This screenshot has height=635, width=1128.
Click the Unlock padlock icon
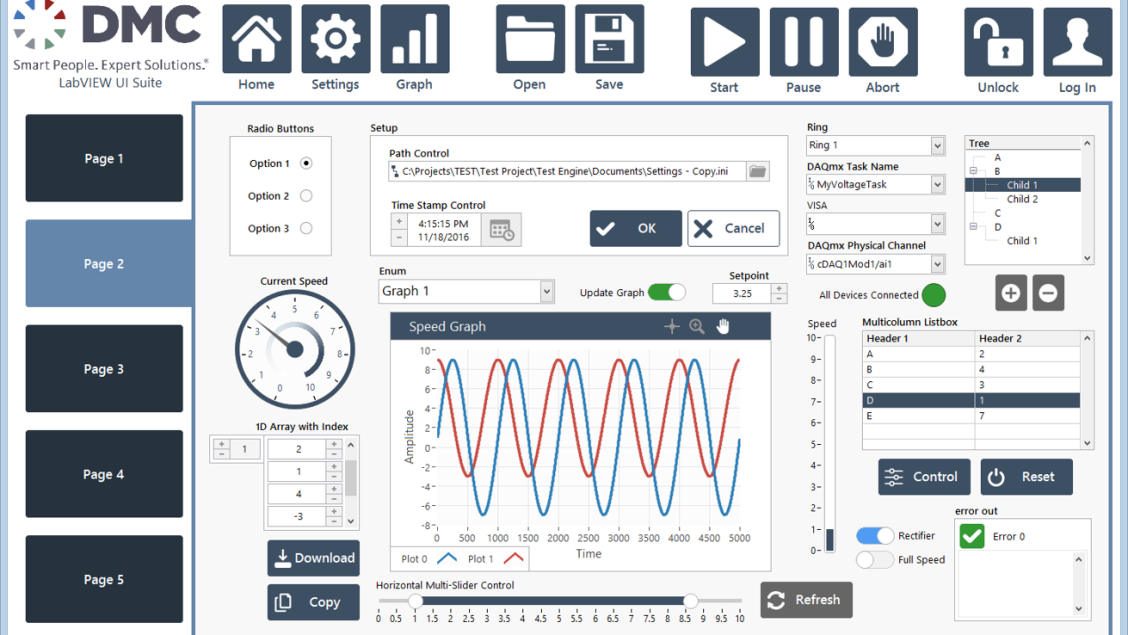998,42
